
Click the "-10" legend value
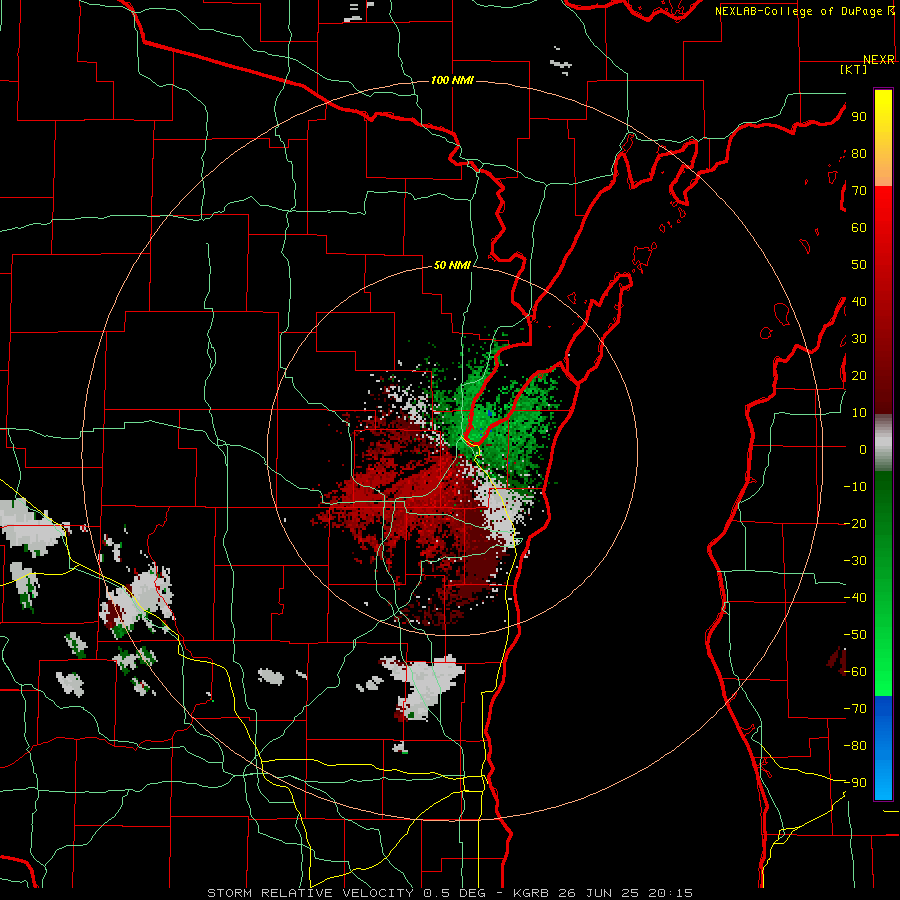[855, 487]
